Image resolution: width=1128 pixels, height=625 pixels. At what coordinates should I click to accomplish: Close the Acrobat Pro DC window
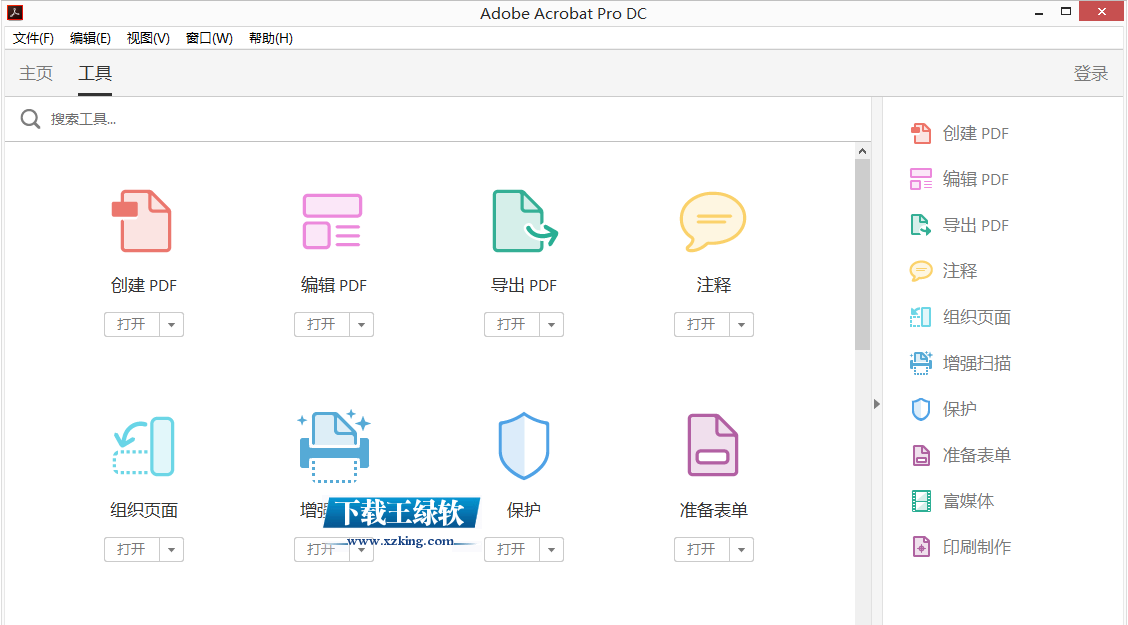tap(1101, 12)
